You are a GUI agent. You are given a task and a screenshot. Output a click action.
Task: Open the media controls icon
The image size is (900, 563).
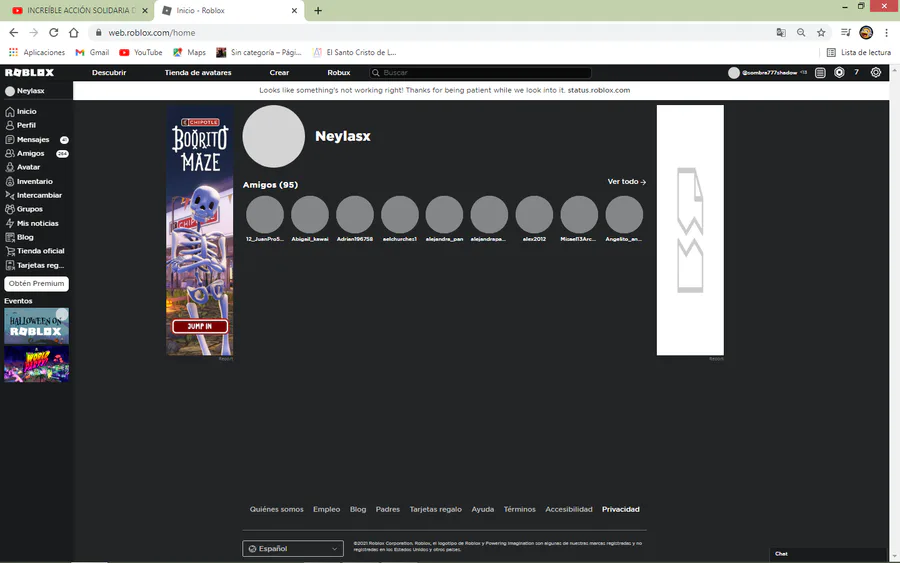coord(845,33)
